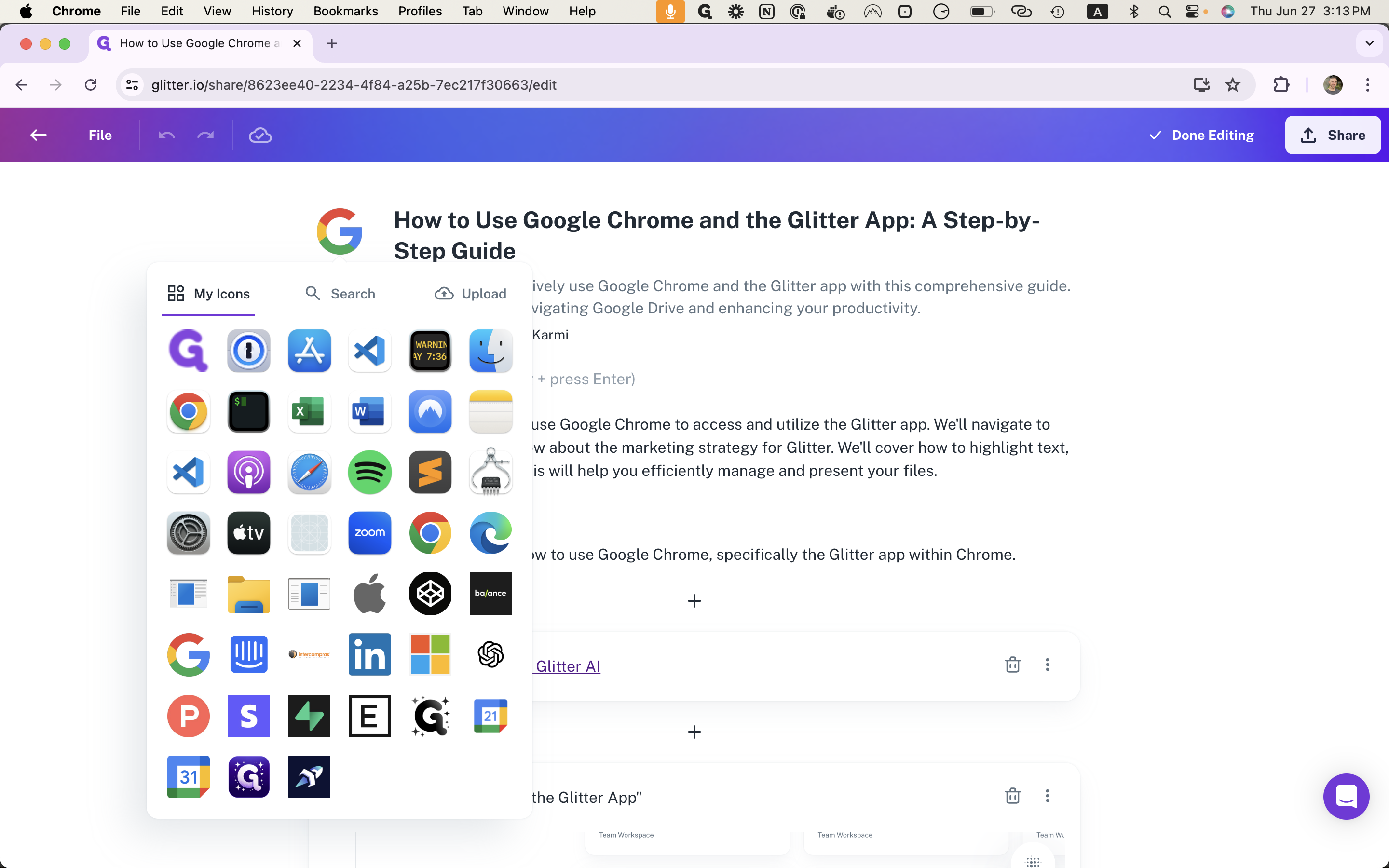
Task: Select the Safari compass icon
Action: (x=309, y=473)
